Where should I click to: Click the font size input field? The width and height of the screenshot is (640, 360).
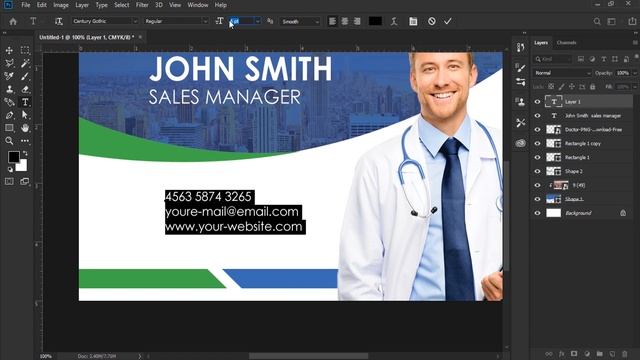click(241, 21)
